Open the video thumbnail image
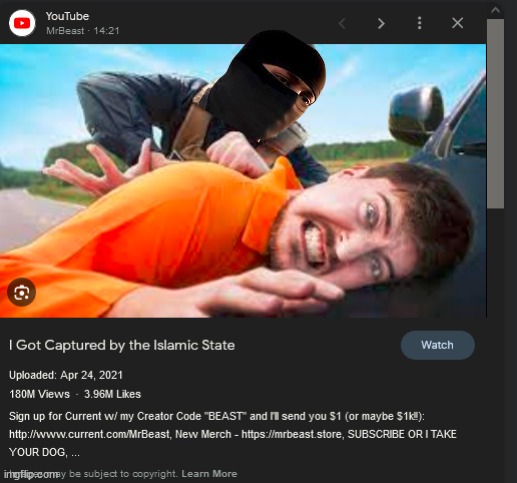 [x=243, y=181]
